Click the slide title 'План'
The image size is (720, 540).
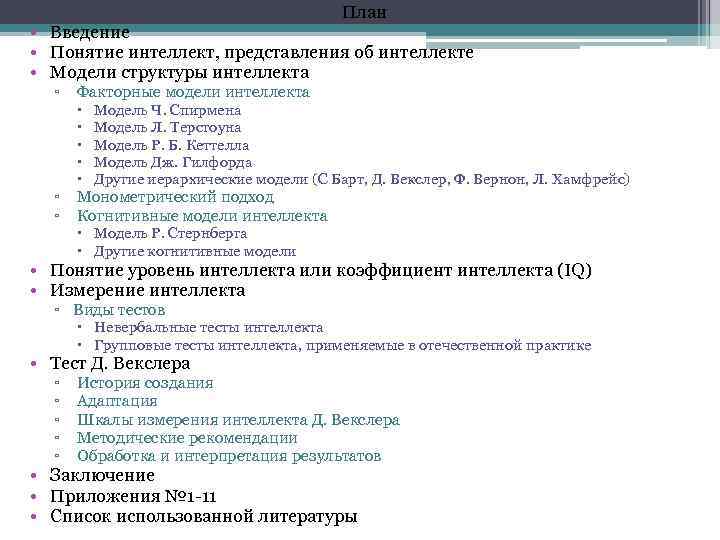[364, 12]
